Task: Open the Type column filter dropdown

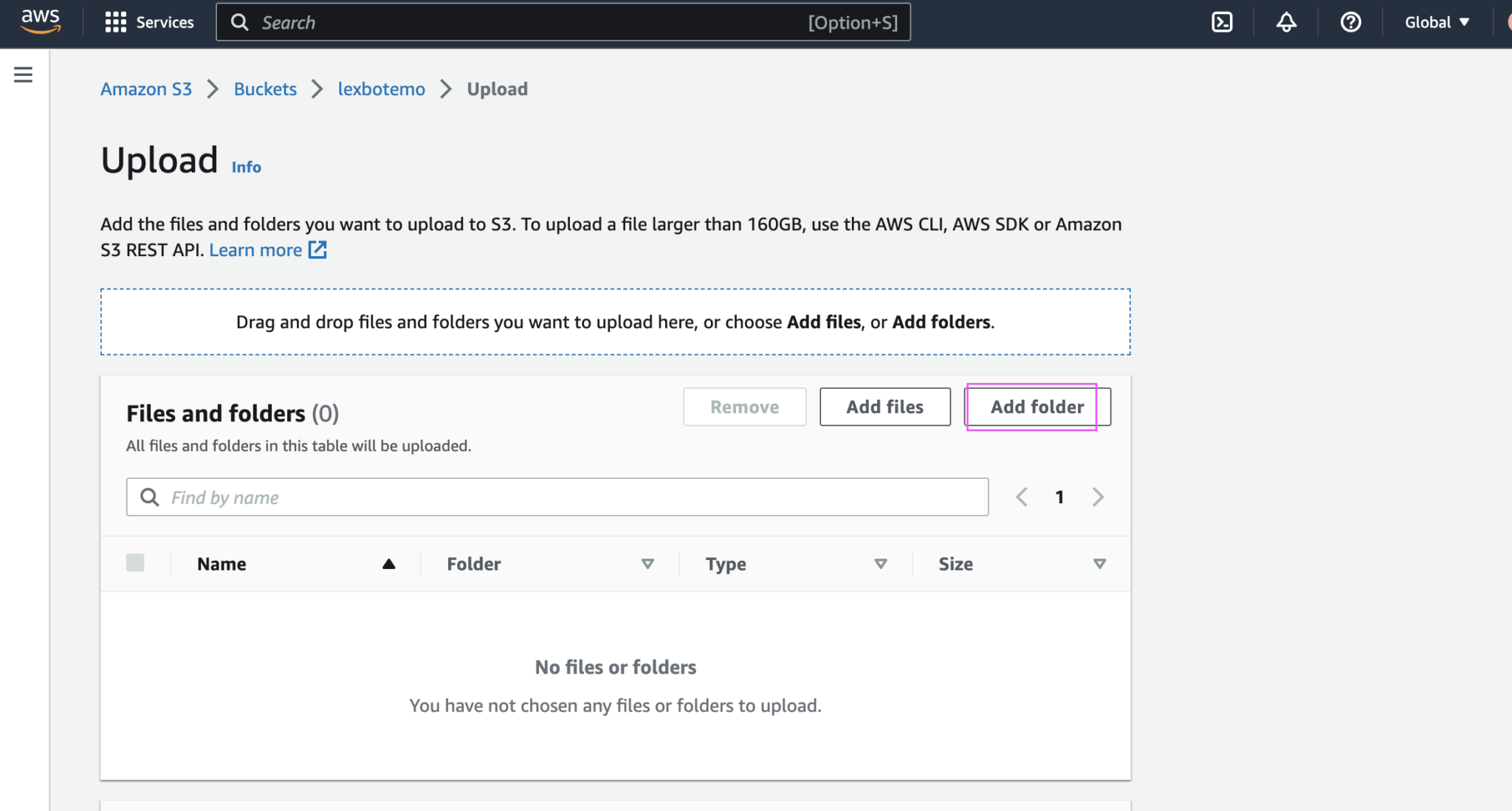Action: pos(880,563)
